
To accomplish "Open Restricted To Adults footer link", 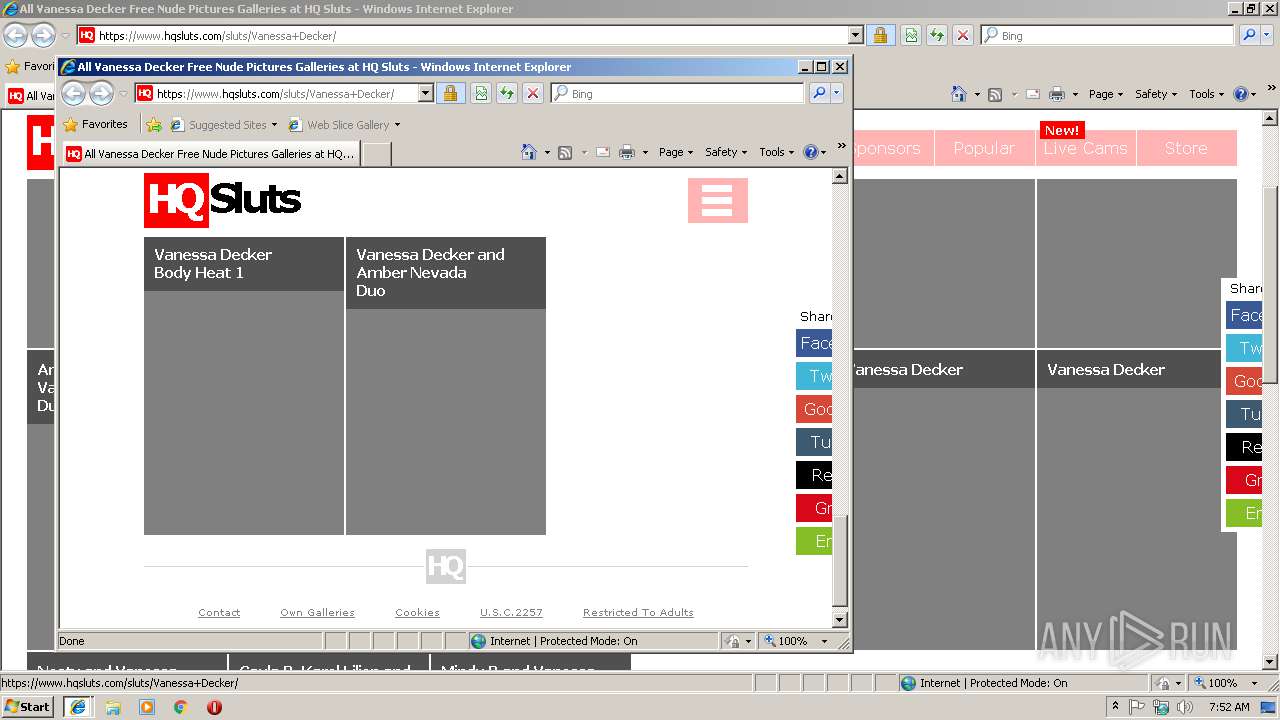I will click(x=638, y=612).
